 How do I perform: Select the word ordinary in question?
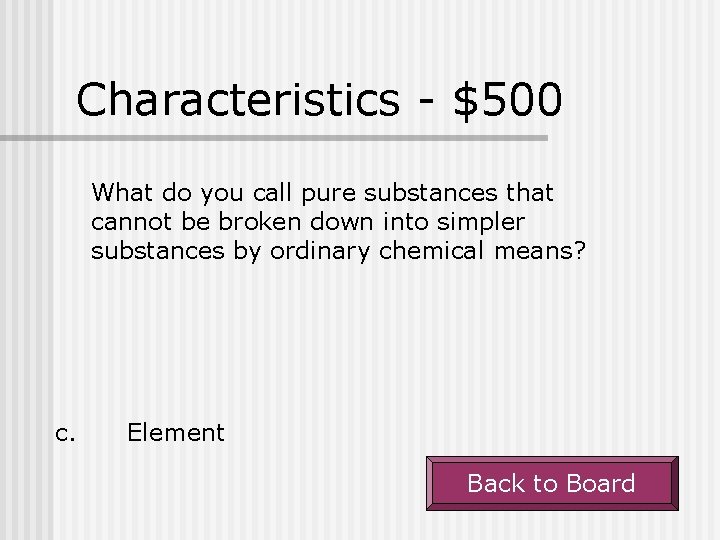320,252
